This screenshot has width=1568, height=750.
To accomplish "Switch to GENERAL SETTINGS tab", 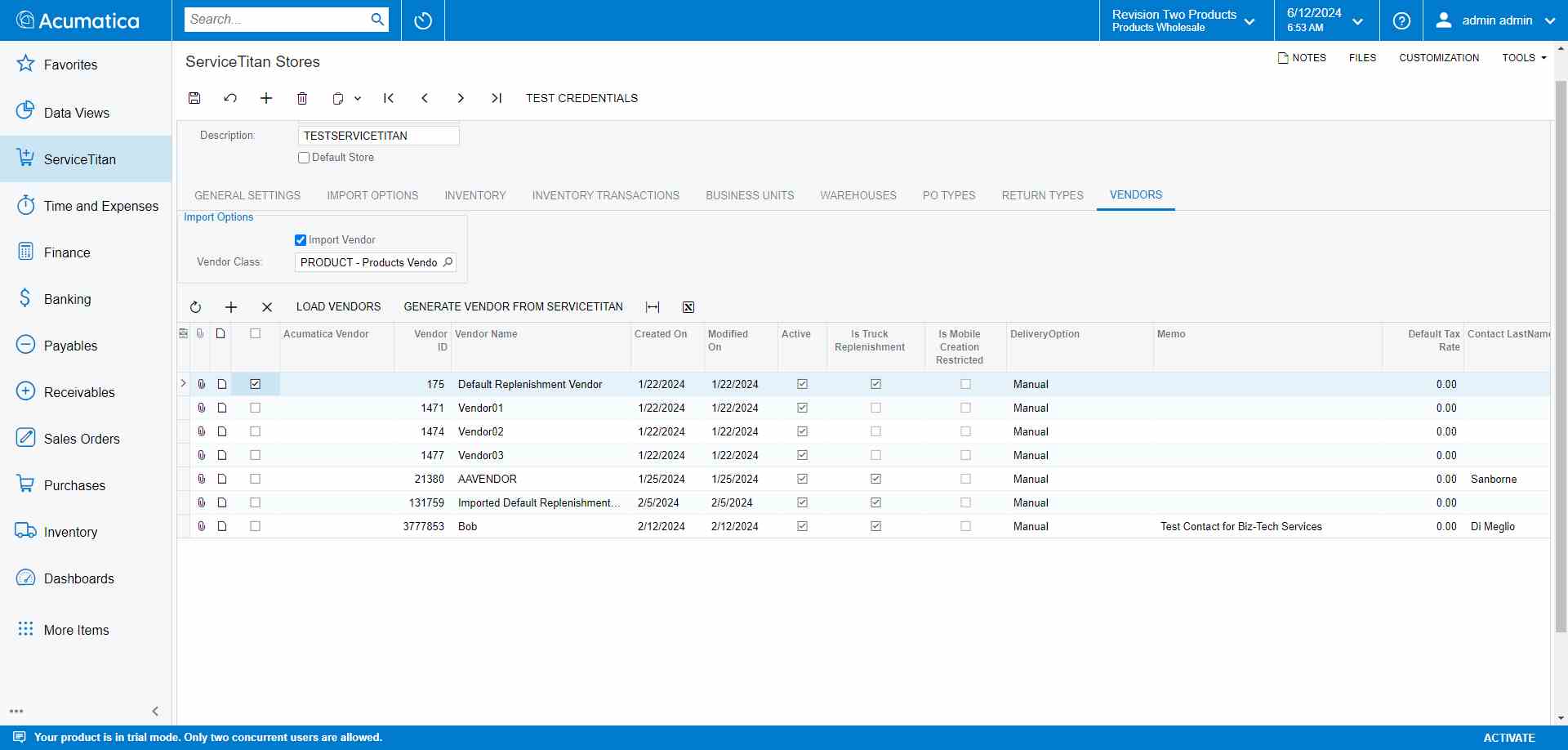I will [247, 196].
